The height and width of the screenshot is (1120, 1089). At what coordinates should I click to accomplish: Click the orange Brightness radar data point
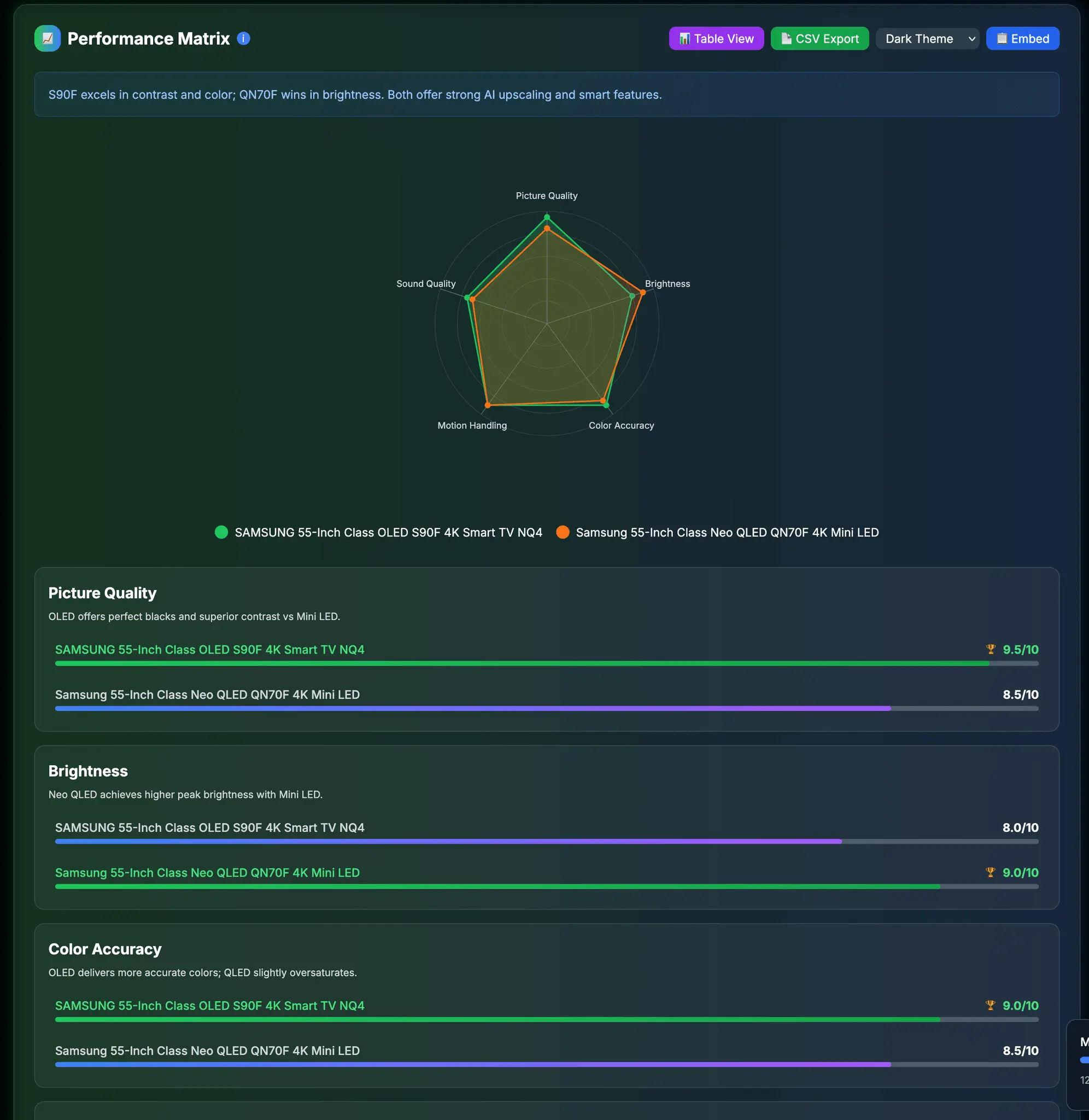[643, 292]
